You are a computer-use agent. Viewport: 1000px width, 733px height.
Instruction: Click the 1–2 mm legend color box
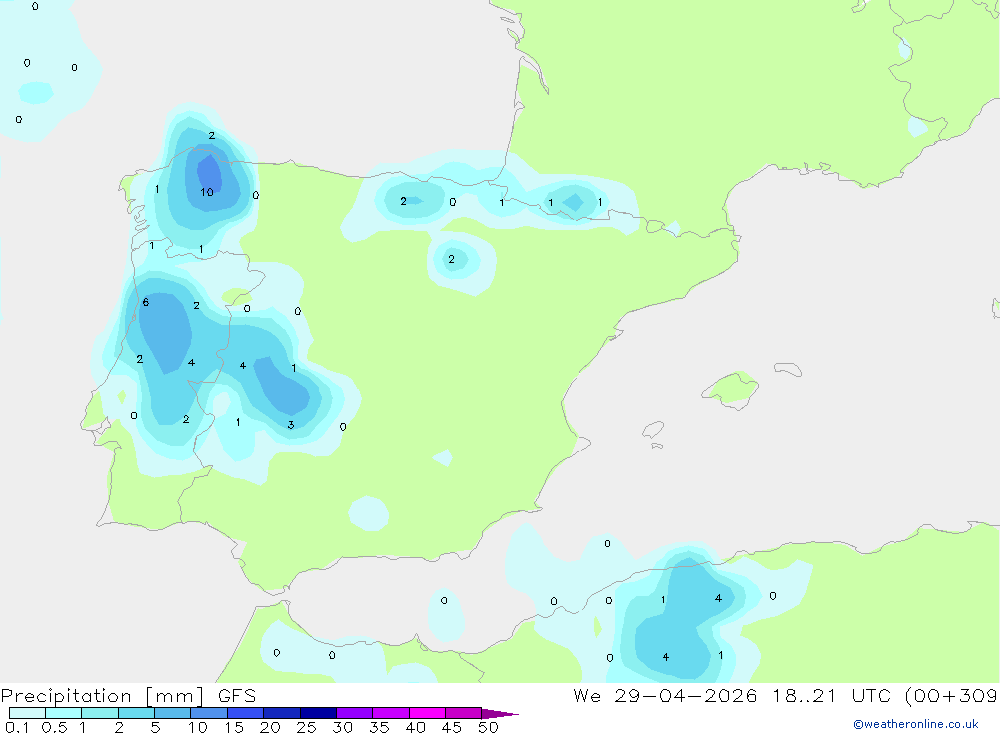[x=100, y=713]
